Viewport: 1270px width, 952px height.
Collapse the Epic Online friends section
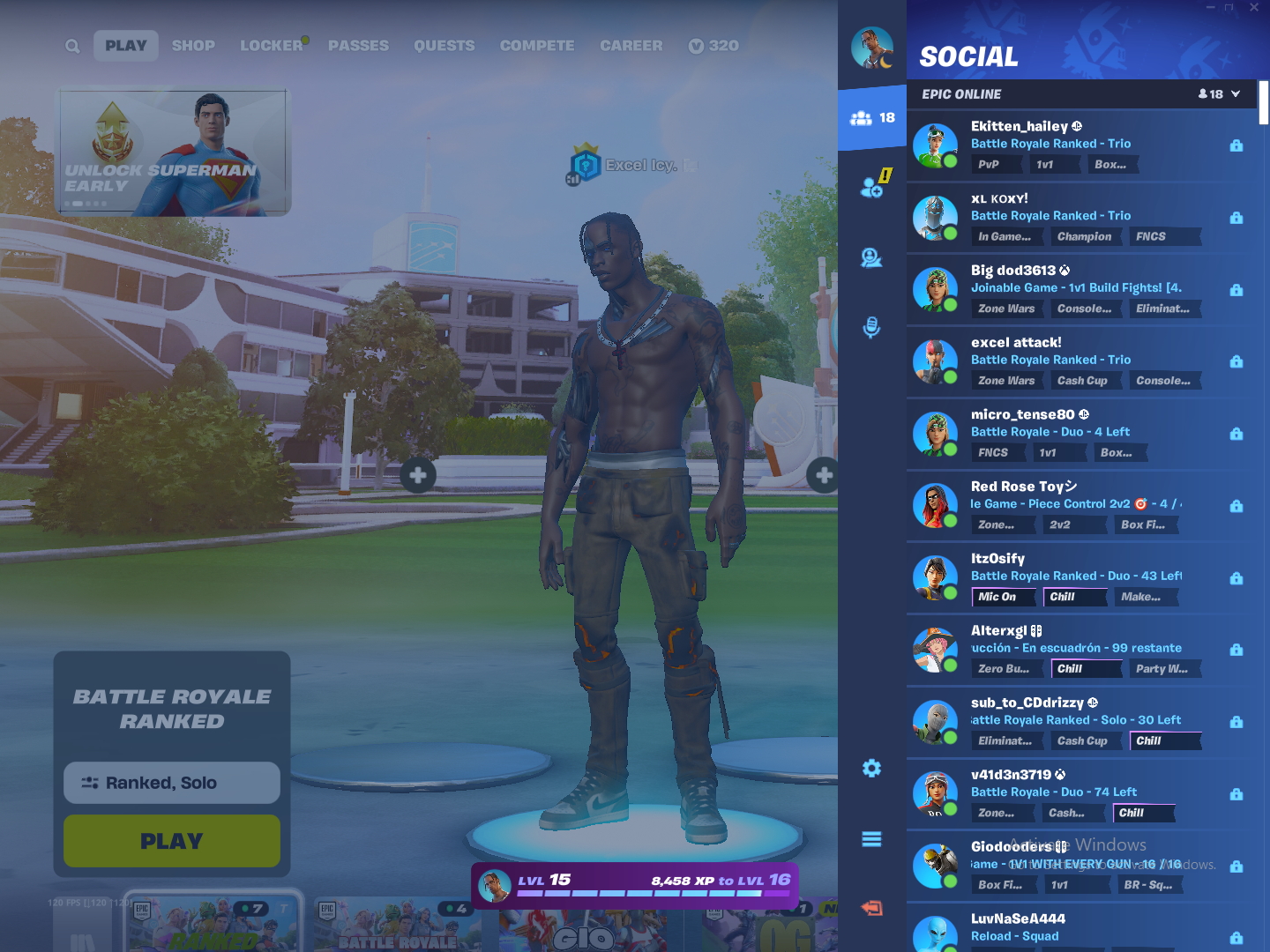click(1236, 94)
